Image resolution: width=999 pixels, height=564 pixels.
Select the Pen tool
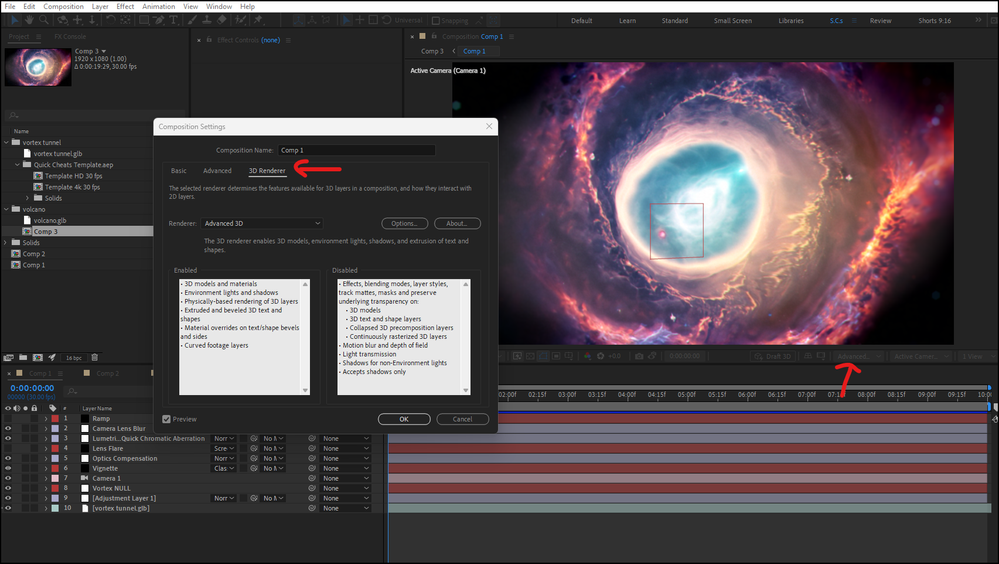coord(159,20)
